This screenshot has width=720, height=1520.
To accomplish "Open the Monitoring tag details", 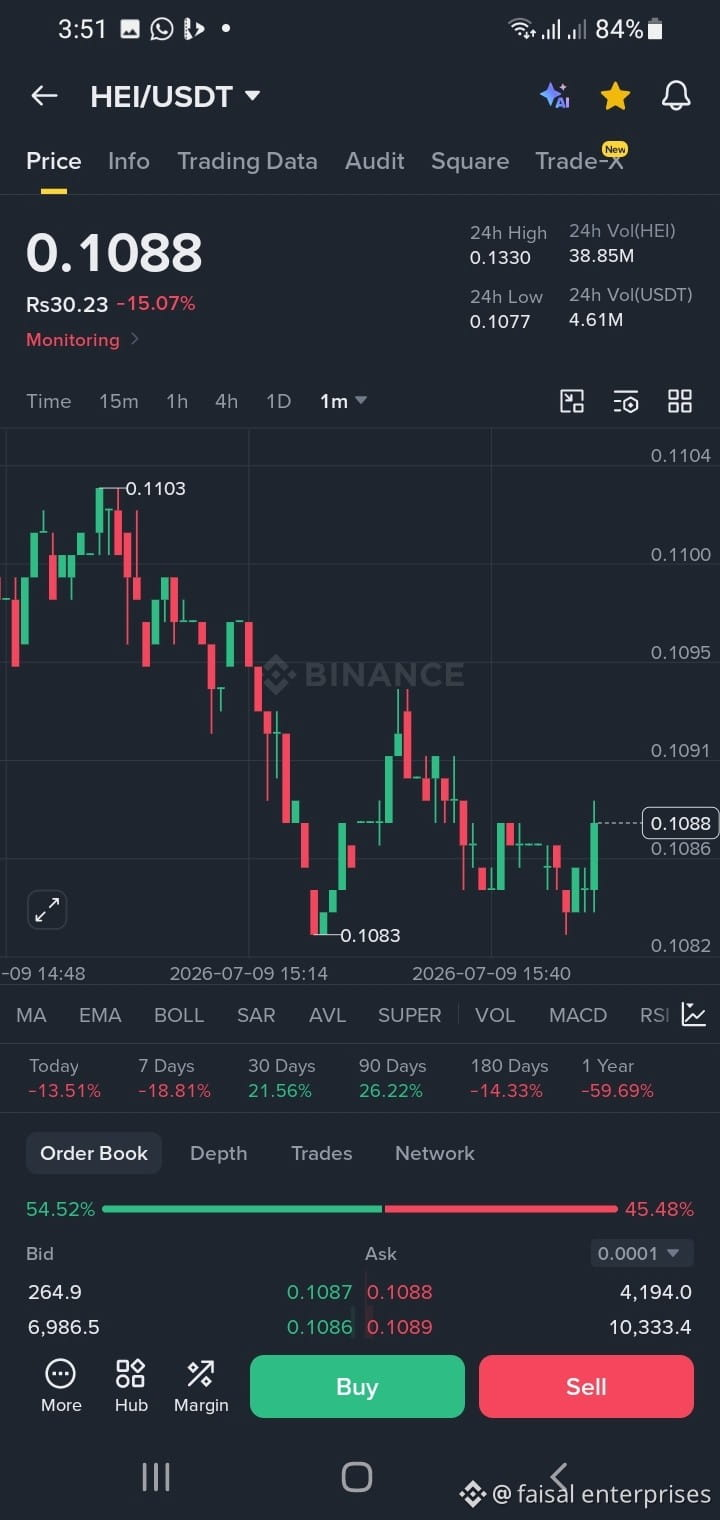I will pos(82,340).
